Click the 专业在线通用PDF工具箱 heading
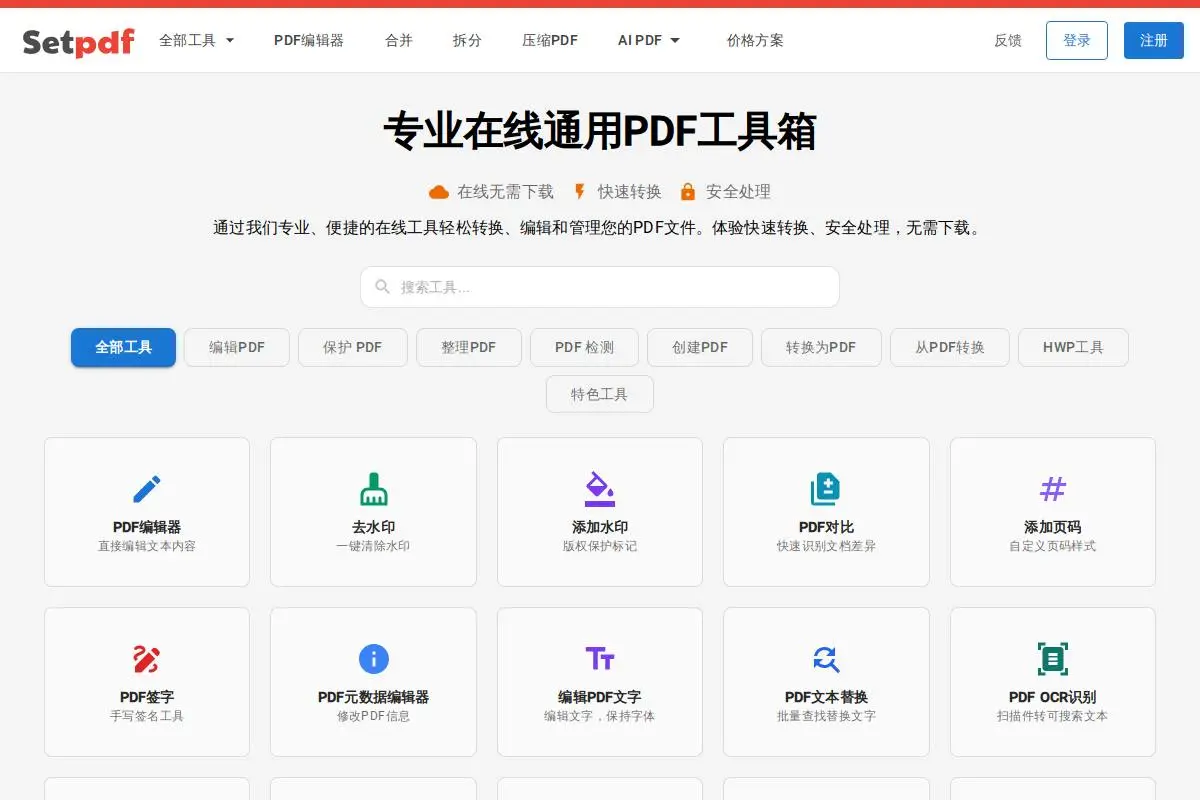The width and height of the screenshot is (1200, 800). (600, 132)
